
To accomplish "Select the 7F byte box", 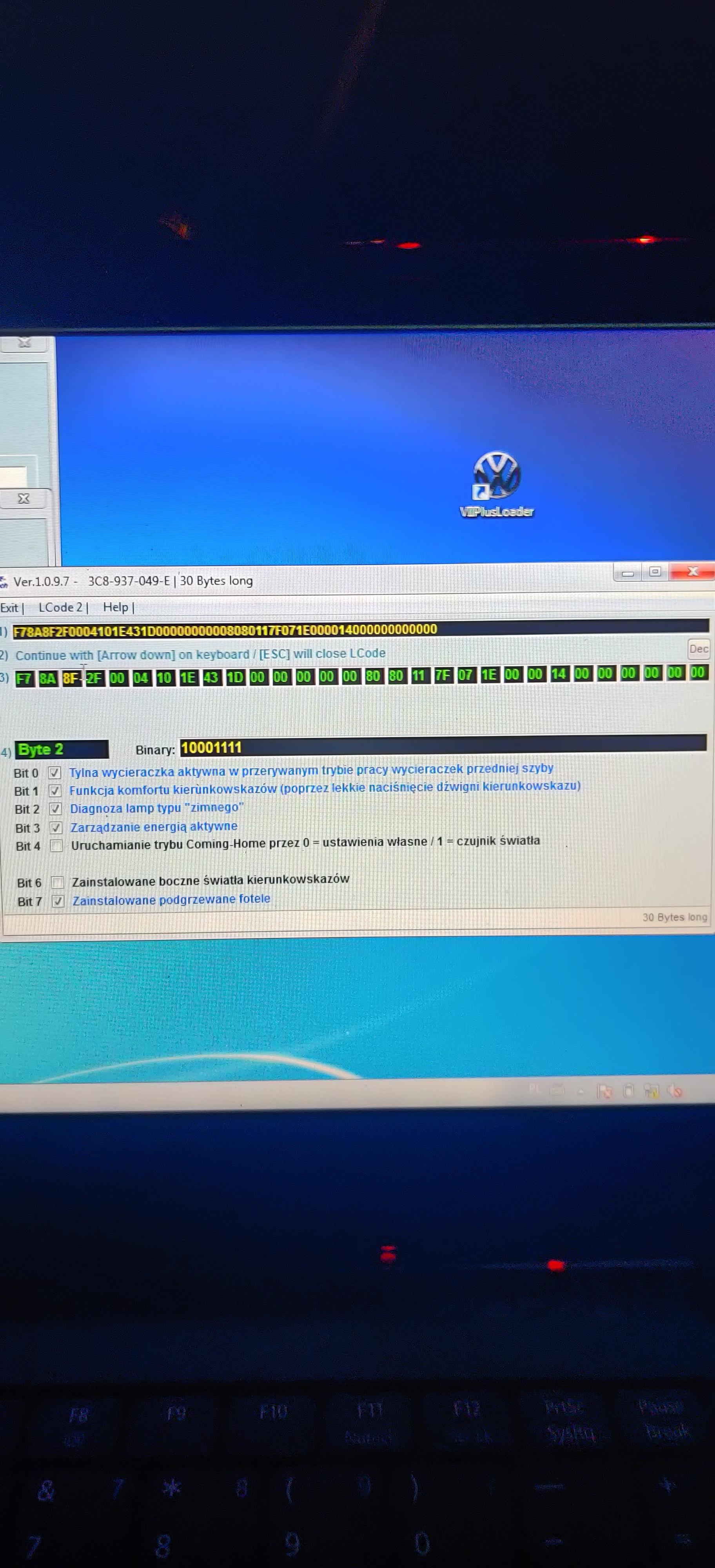I will coord(443,675).
